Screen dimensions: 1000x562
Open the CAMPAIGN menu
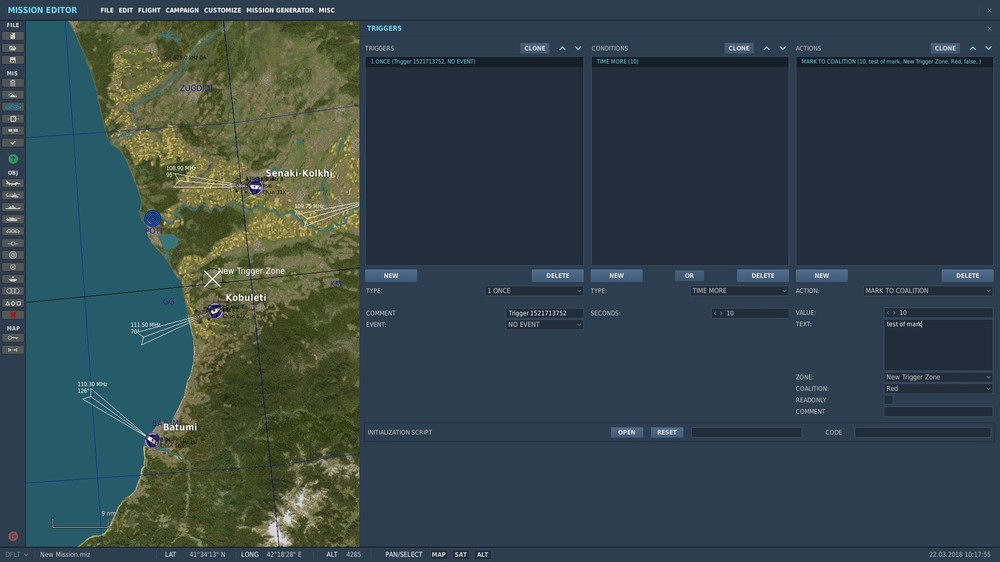coord(182,10)
